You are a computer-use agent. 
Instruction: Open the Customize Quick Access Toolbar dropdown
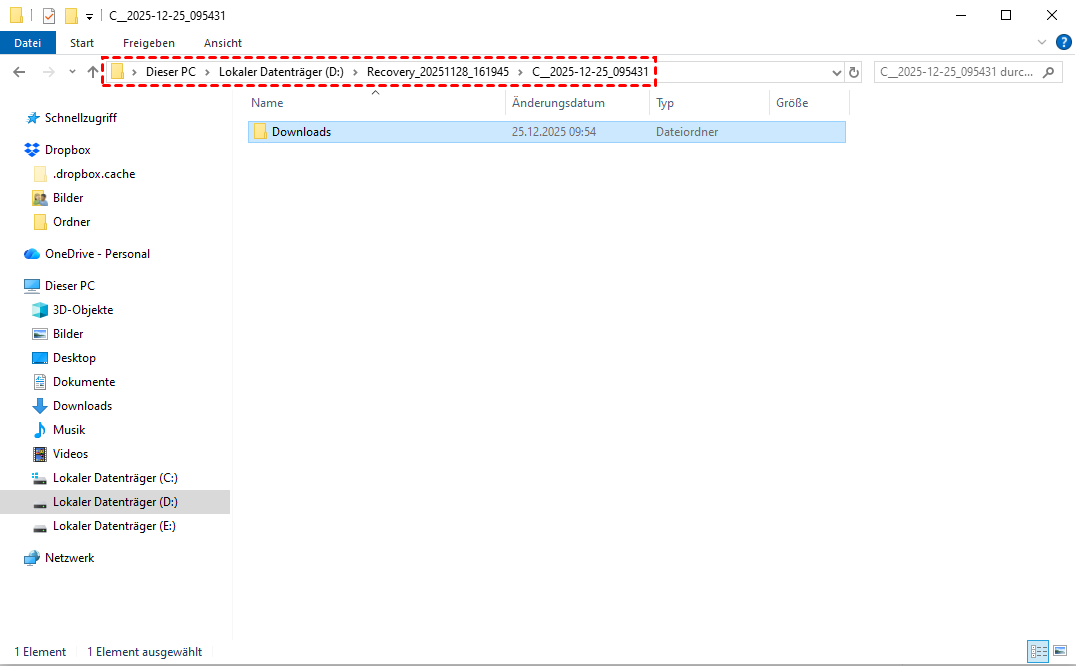click(x=90, y=16)
